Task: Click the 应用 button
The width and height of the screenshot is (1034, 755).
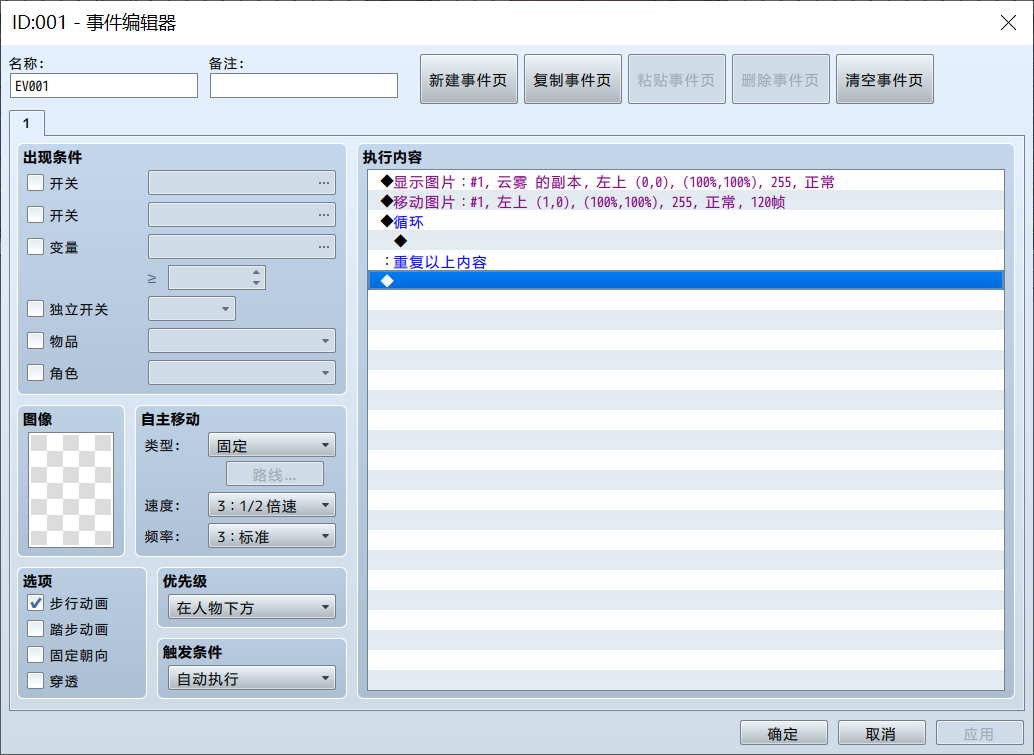Action: tap(980, 733)
